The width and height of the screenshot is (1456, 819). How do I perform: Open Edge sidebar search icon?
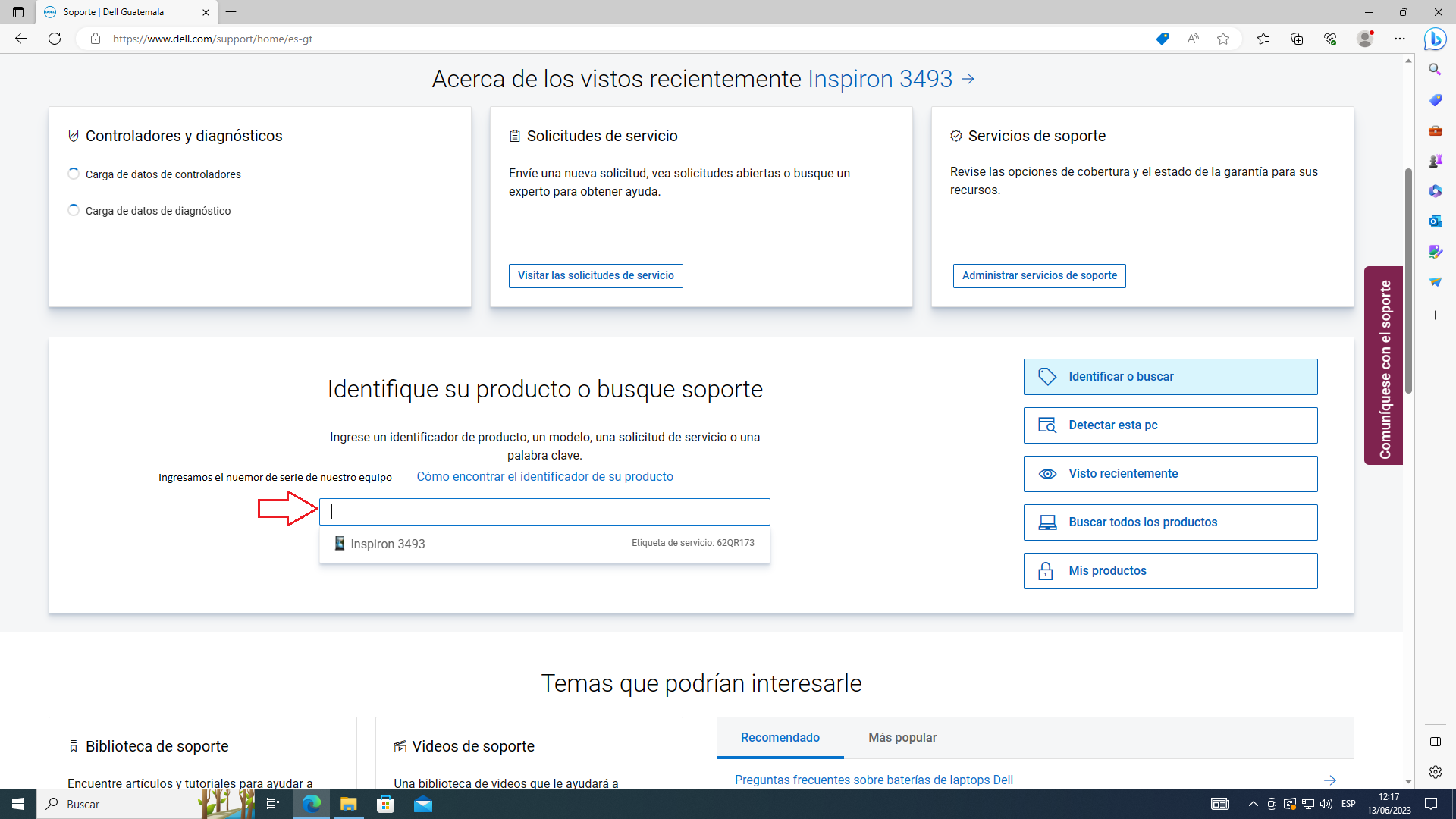pyautogui.click(x=1435, y=69)
